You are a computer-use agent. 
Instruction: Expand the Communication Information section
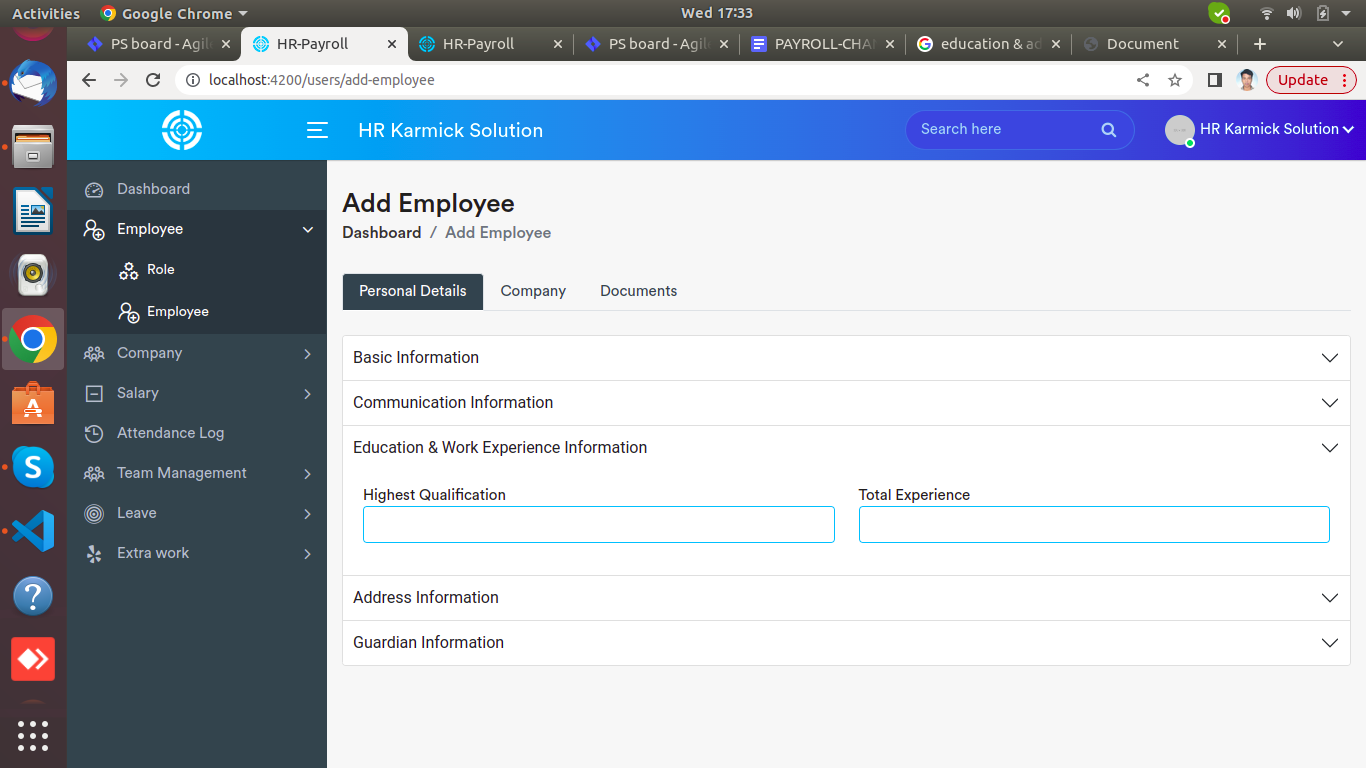click(846, 403)
